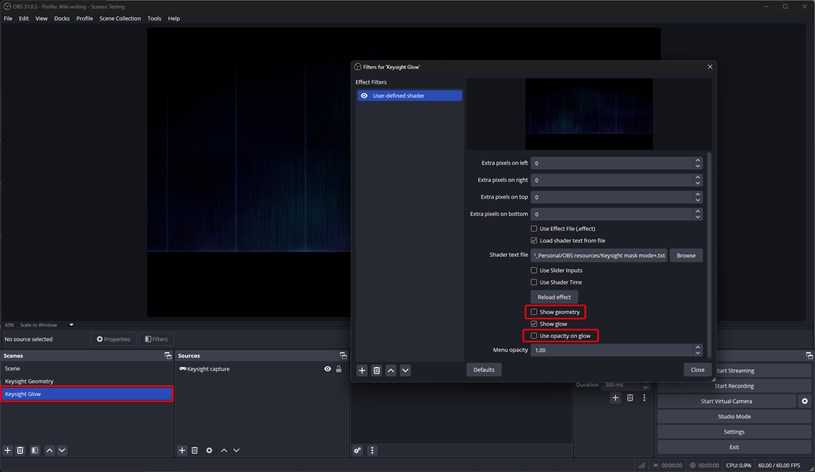The height and width of the screenshot is (472, 815).
Task: Click the filter preview thumbnail
Action: click(x=589, y=114)
